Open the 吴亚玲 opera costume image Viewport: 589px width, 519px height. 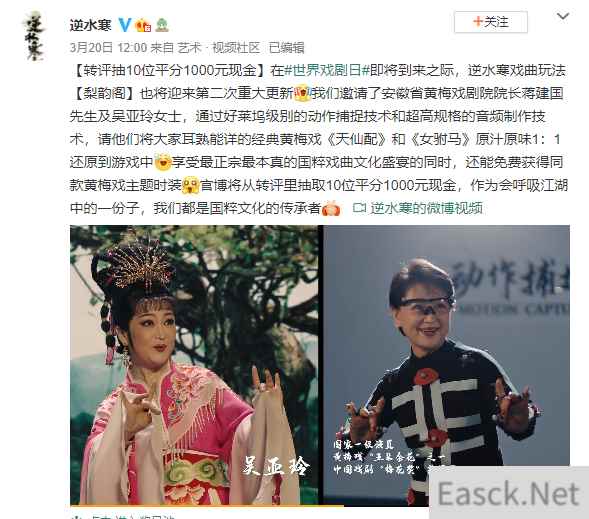[x=194, y=365]
